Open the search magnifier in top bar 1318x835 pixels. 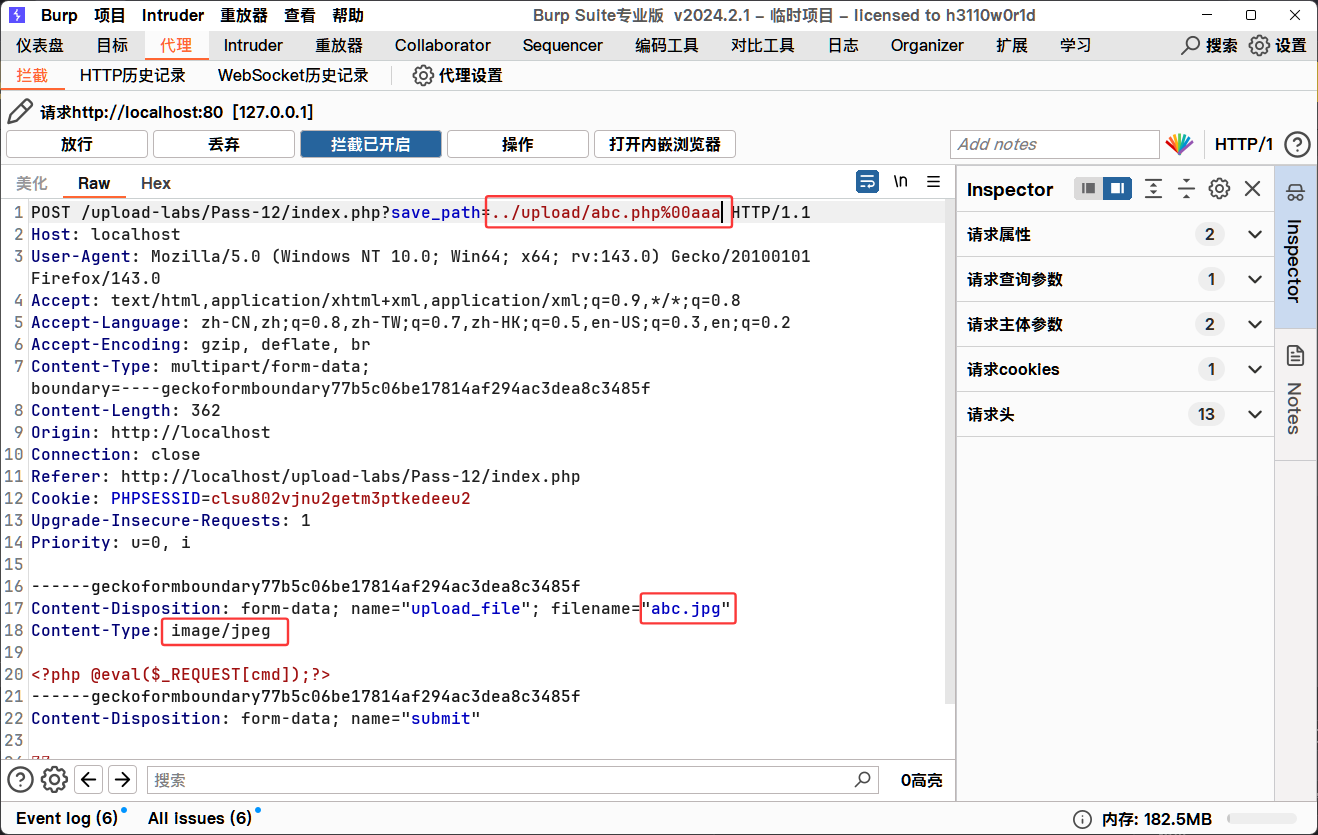pos(1191,46)
